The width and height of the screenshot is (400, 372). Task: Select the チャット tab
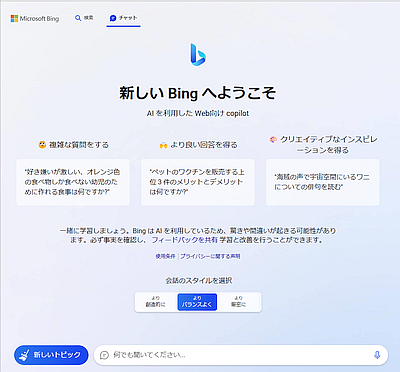click(123, 18)
